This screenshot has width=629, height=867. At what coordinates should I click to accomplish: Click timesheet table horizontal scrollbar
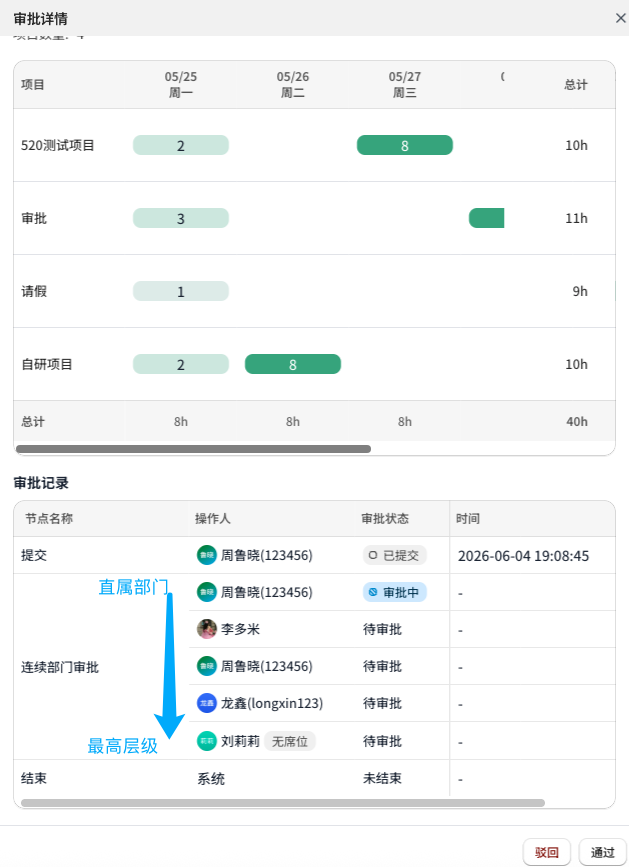pos(193,449)
